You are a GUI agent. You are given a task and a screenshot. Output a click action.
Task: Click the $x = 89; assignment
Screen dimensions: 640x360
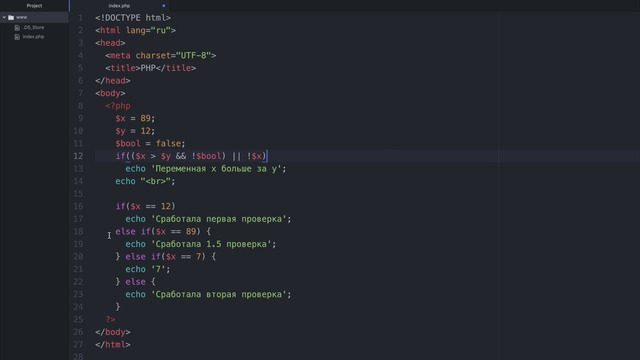[x=135, y=118]
